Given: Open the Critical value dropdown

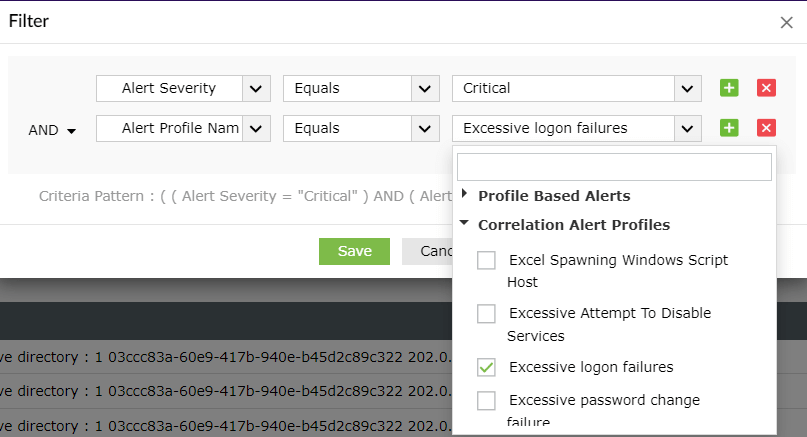Looking at the screenshot, I should [x=686, y=88].
